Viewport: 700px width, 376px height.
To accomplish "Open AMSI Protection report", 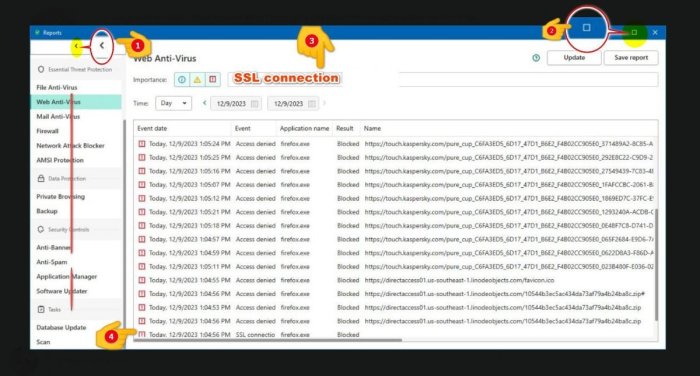I will (x=60, y=160).
